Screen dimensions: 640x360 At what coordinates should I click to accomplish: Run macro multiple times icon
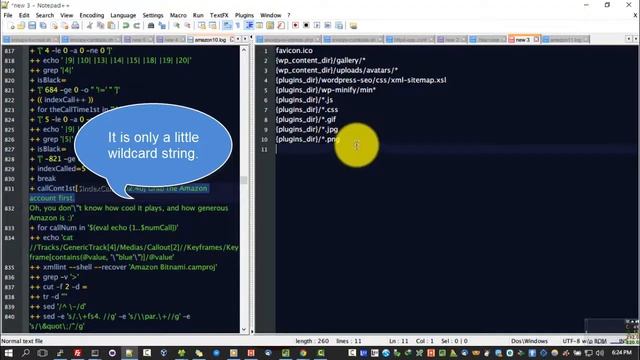coord(328,26)
